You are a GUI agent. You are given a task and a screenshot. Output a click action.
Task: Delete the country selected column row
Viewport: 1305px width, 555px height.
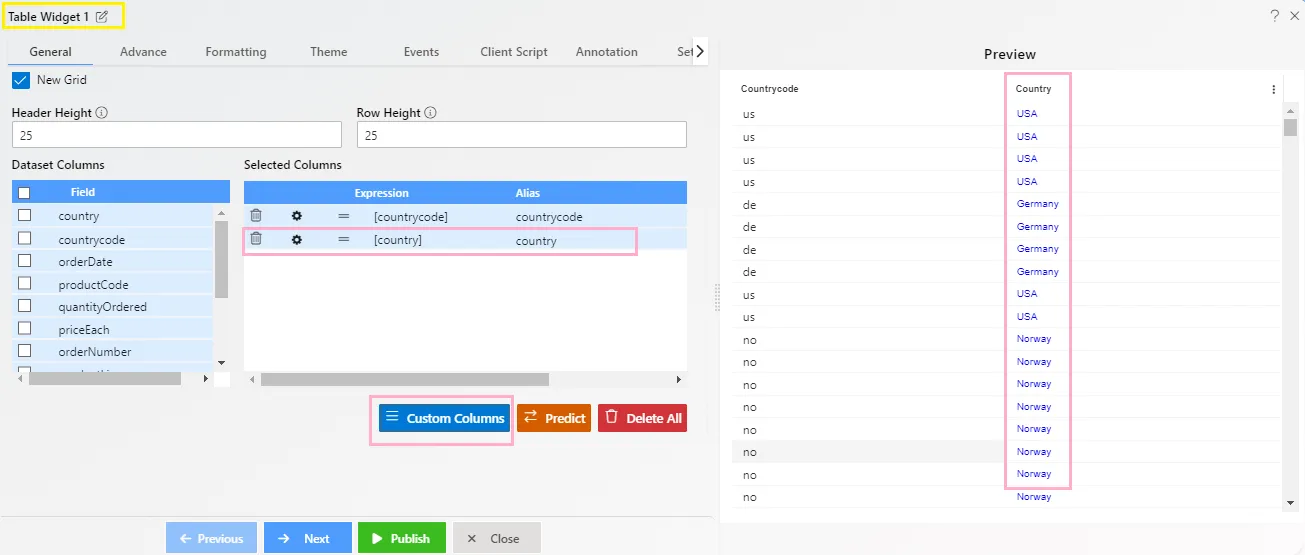[x=256, y=239]
